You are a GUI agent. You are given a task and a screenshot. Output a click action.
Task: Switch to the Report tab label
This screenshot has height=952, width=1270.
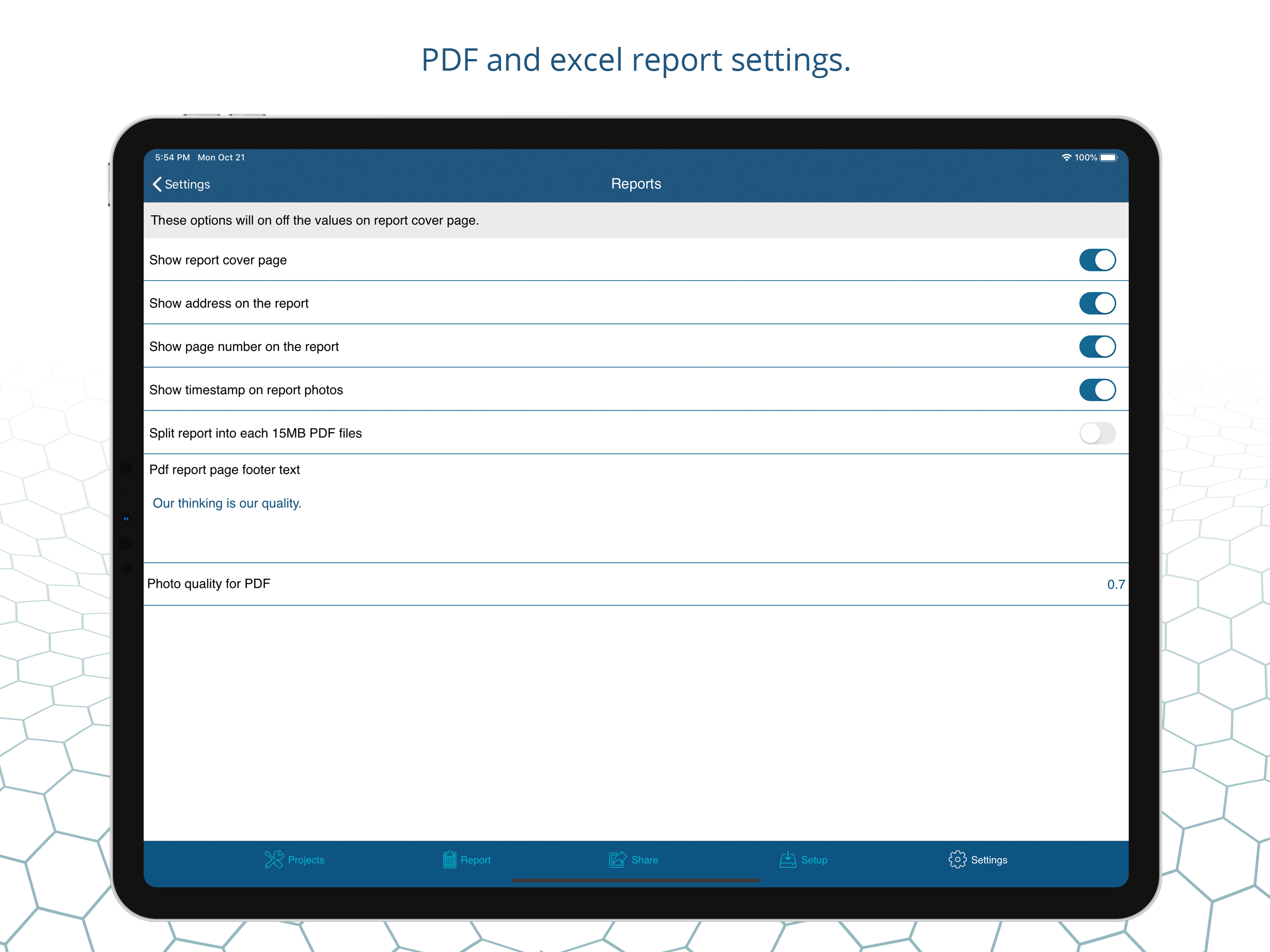(476, 860)
